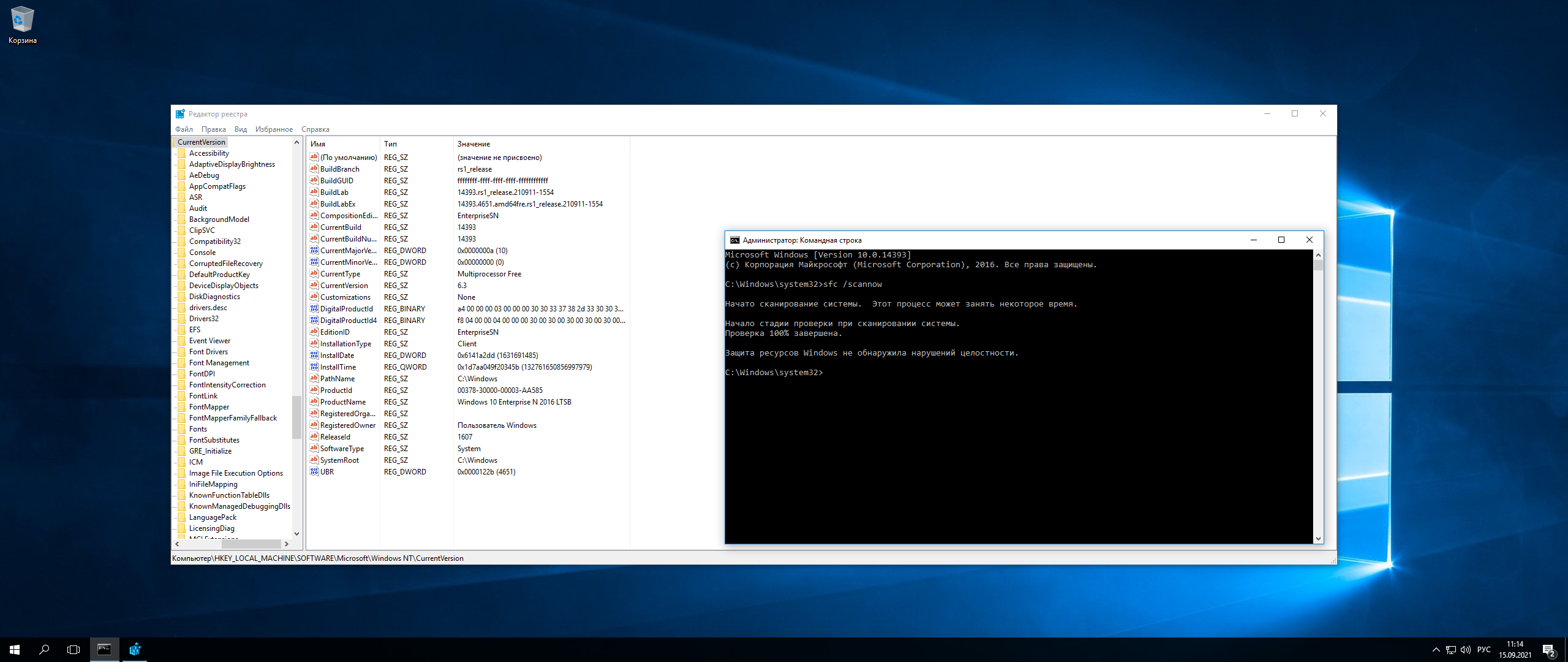The height and width of the screenshot is (662, 1568).
Task: Sort values by the Имя column header
Action: 343,144
